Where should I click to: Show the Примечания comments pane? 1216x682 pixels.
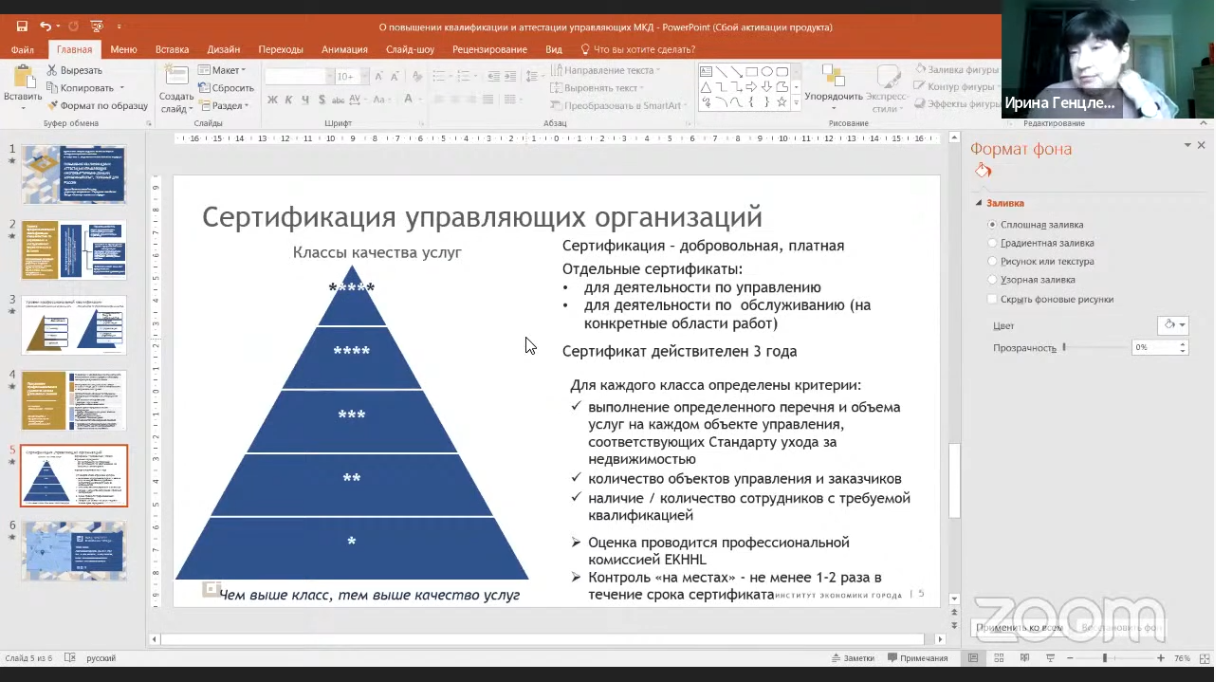(x=917, y=658)
